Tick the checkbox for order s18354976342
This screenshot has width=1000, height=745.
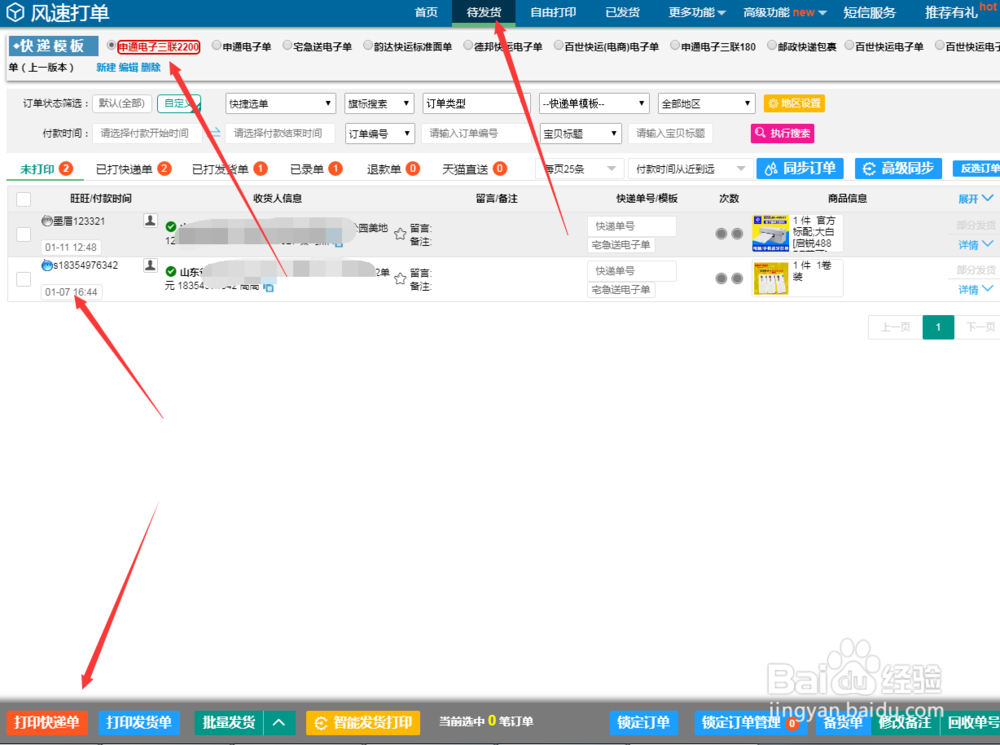click(24, 279)
